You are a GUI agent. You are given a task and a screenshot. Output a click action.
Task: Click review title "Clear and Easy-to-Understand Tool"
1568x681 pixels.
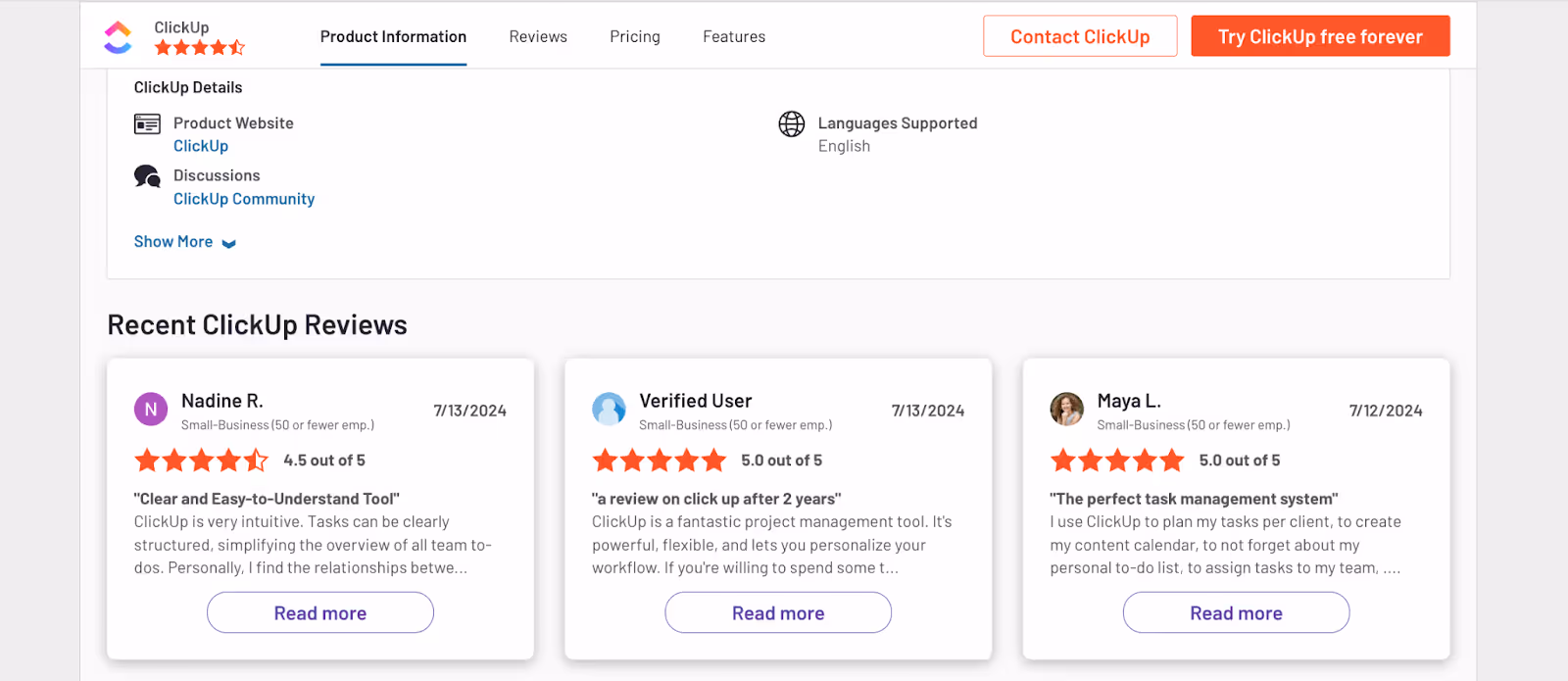pyautogui.click(x=267, y=499)
